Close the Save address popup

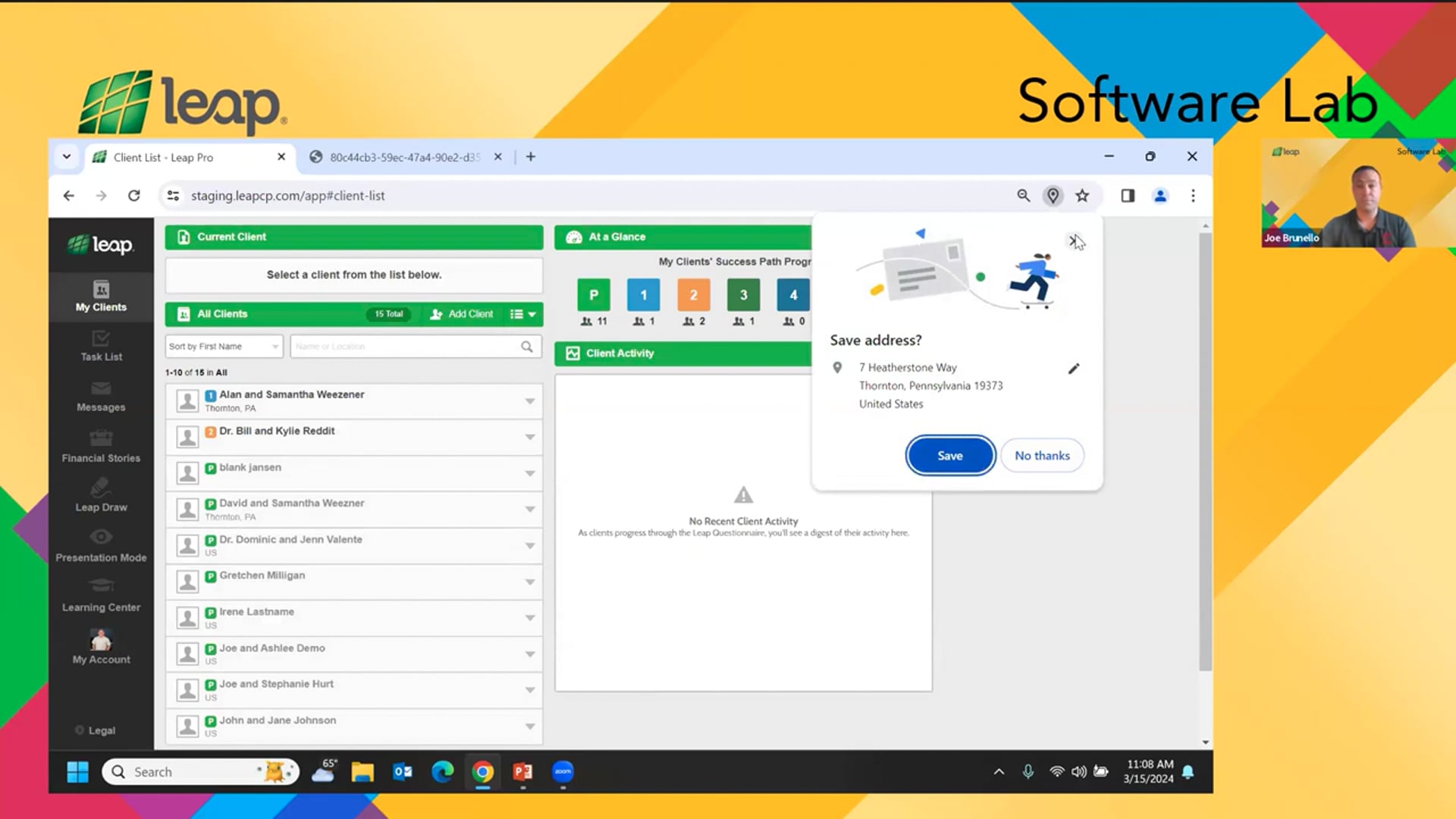coord(1074,241)
